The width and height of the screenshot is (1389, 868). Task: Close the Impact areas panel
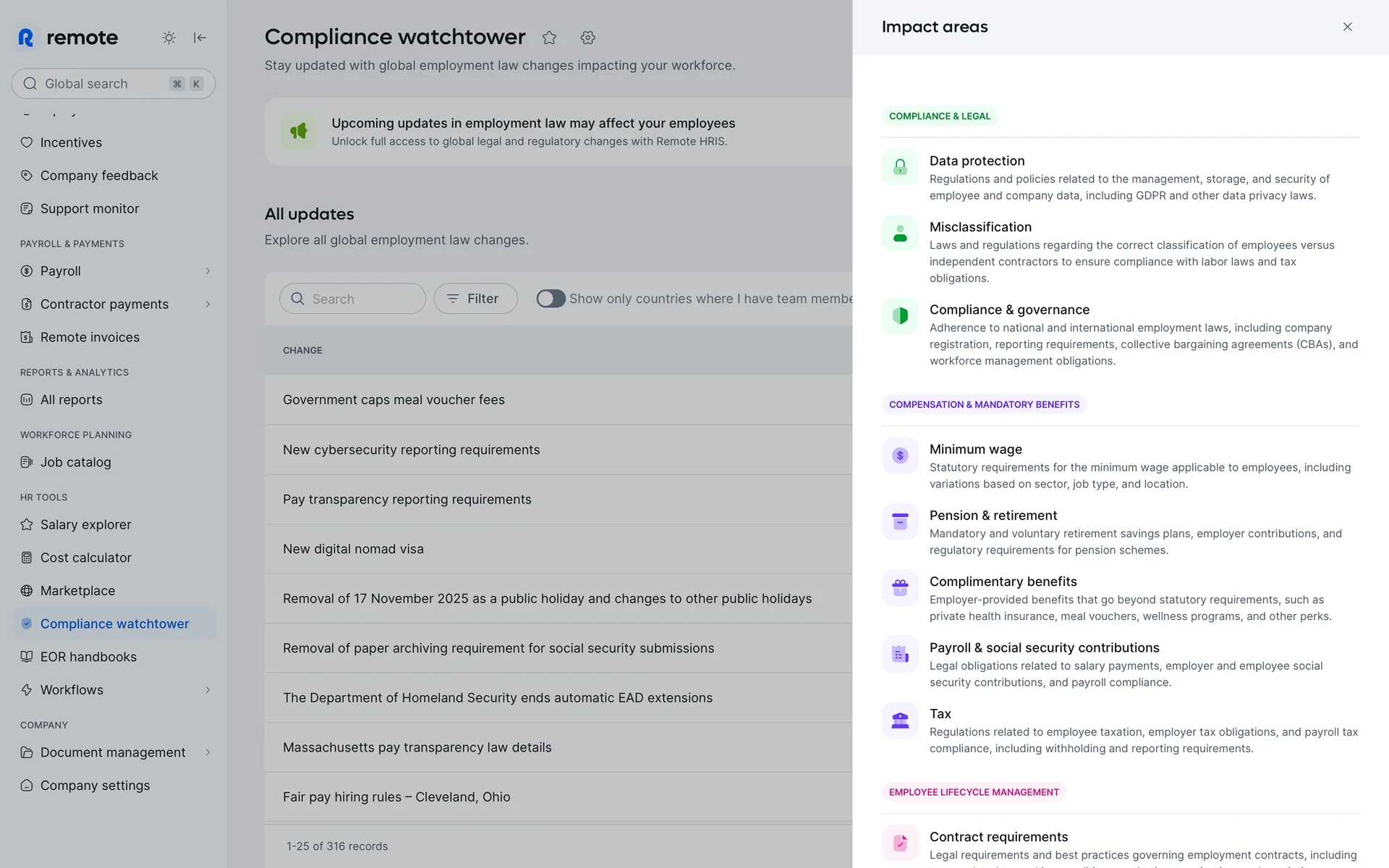click(x=1347, y=27)
